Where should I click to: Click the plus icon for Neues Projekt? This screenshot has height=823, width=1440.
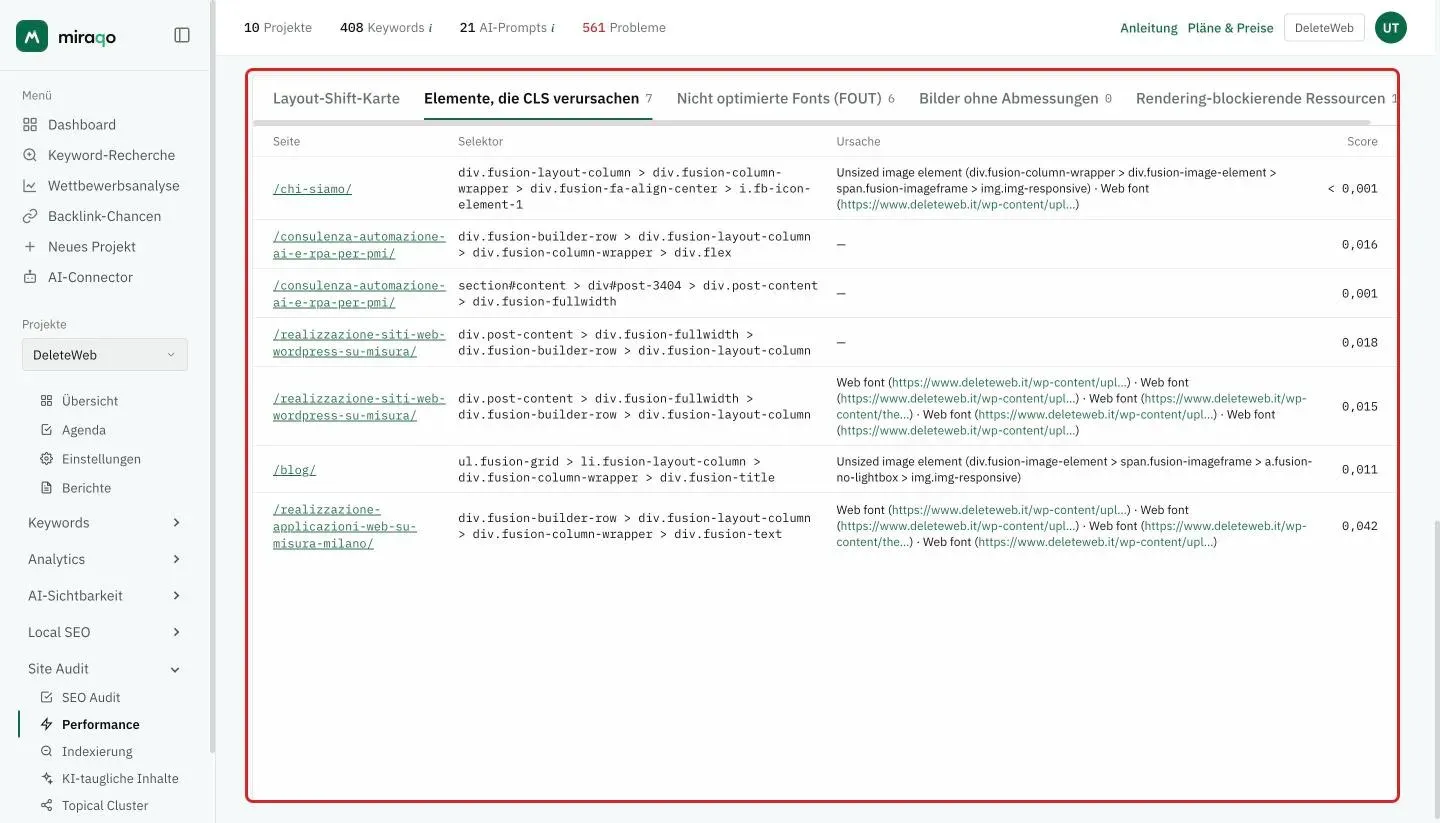30,247
